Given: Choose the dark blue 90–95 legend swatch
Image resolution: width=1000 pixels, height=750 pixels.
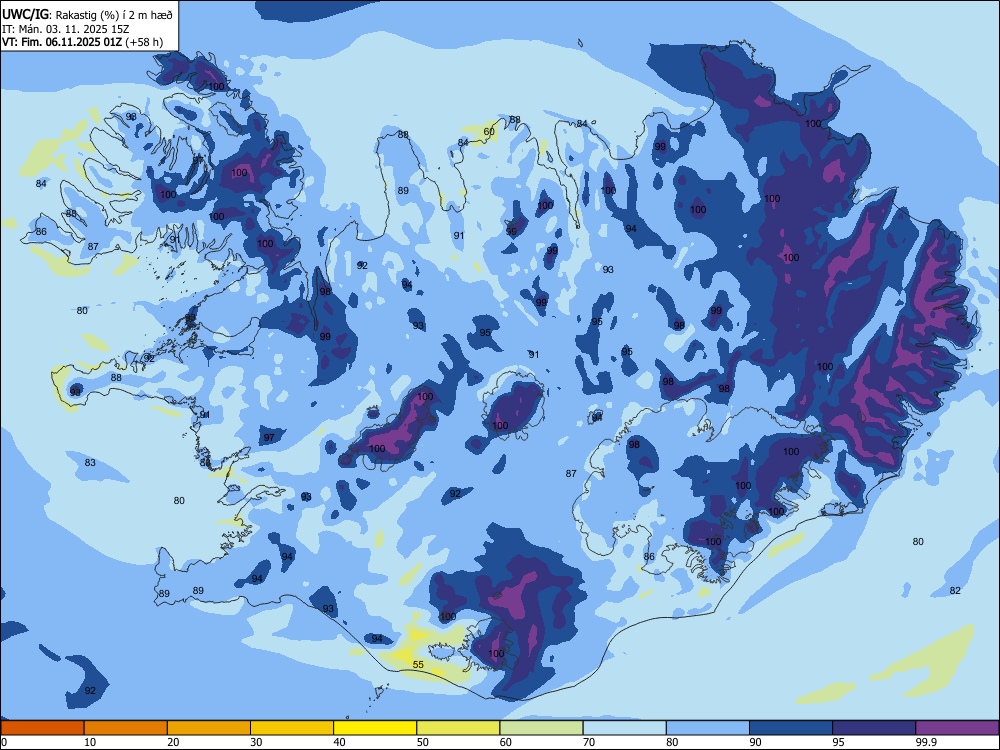Looking at the screenshot, I should (x=791, y=728).
